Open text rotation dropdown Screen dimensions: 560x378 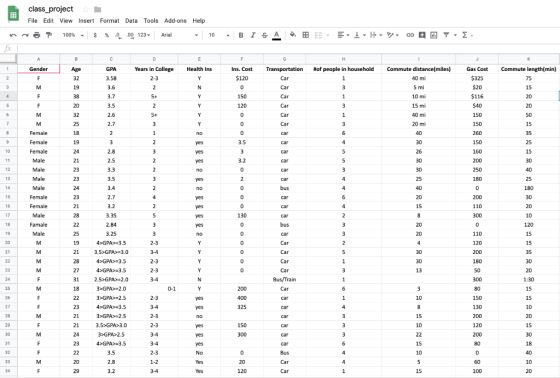393,35
